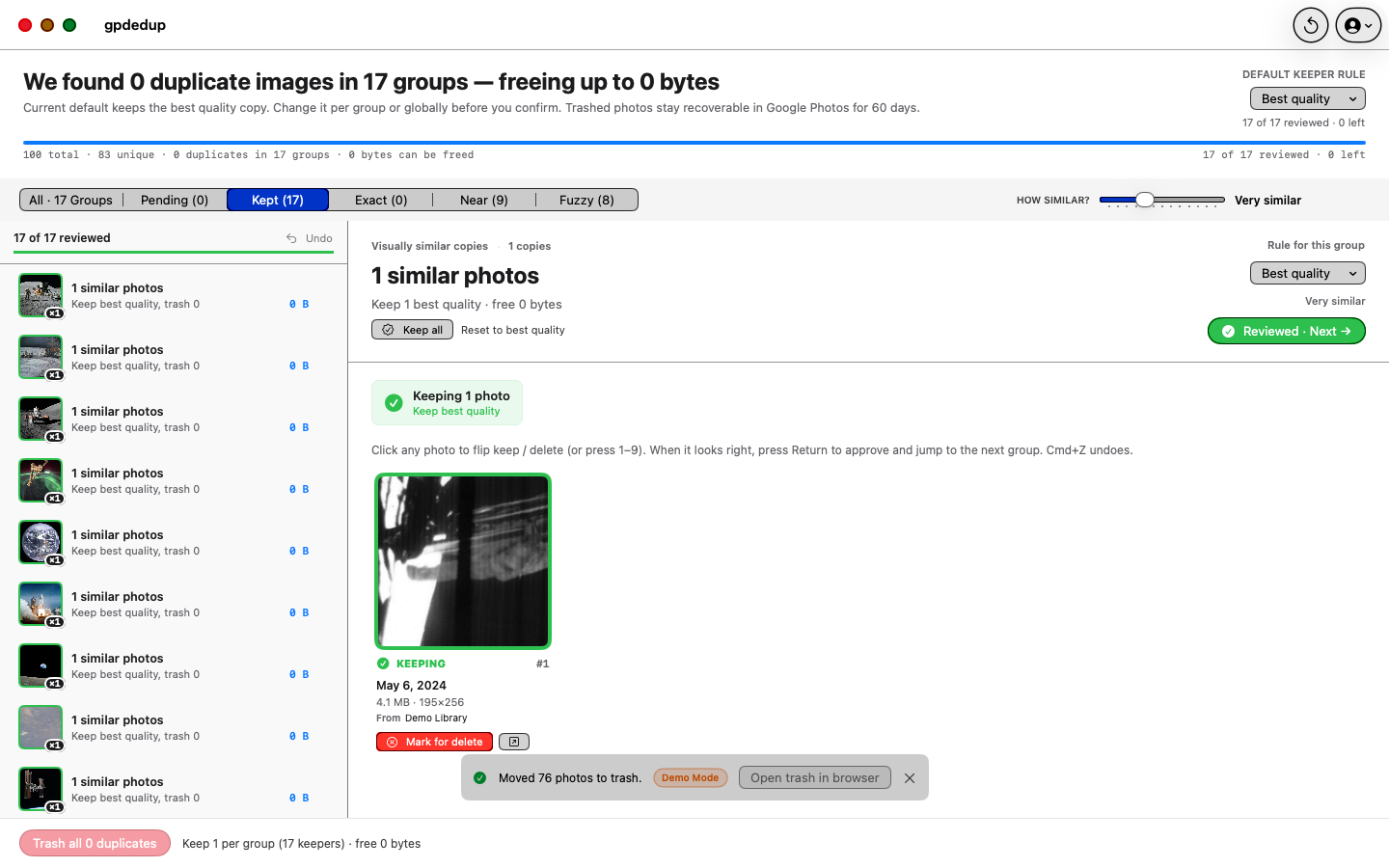
Task: Select the Earth globe thumbnail in group list
Action: pyautogui.click(x=41, y=542)
